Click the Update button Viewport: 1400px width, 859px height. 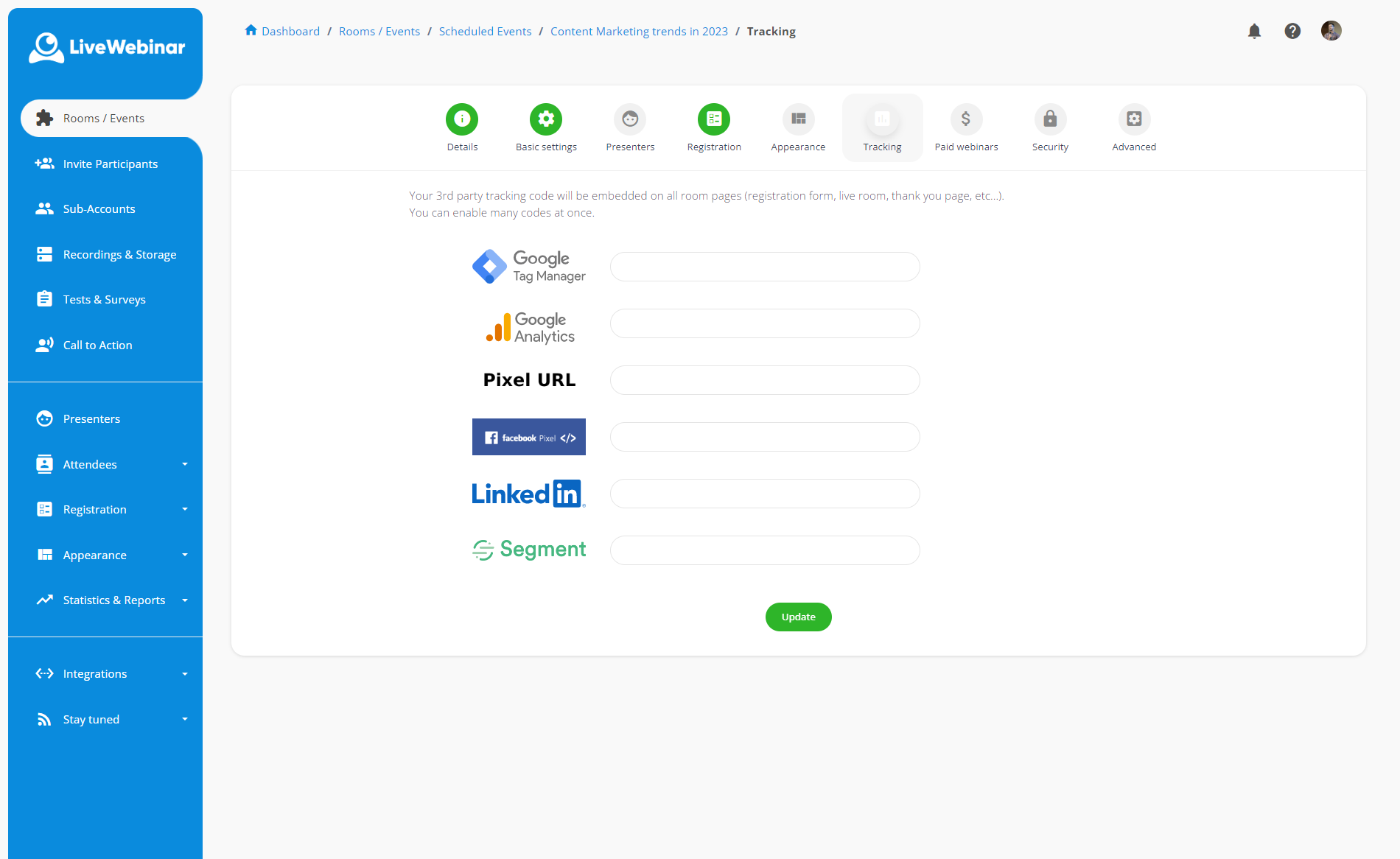coord(798,617)
